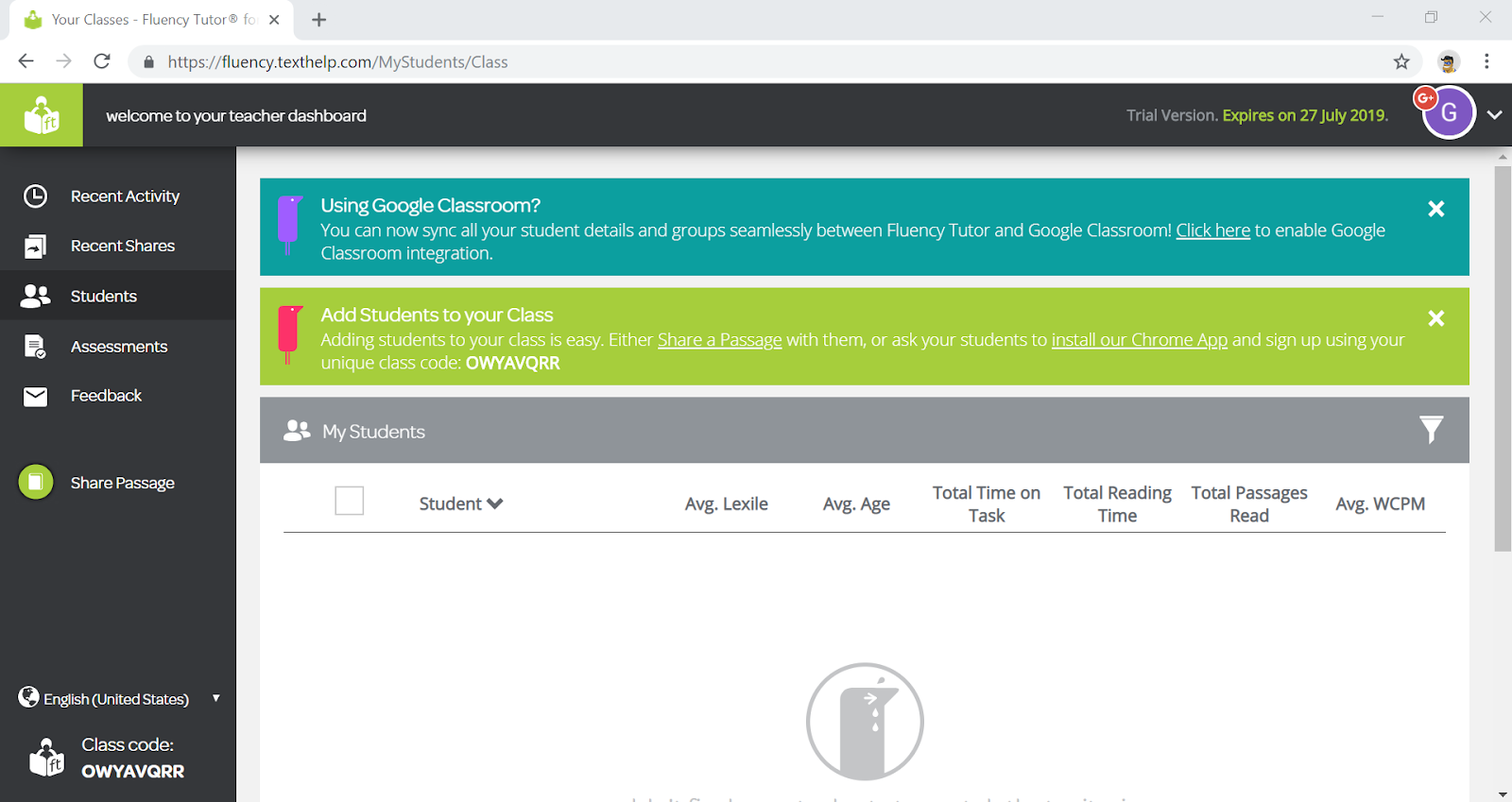This screenshot has width=1512, height=802.
Task: Click the page vertical scrollbar thumb
Action: (x=1503, y=358)
